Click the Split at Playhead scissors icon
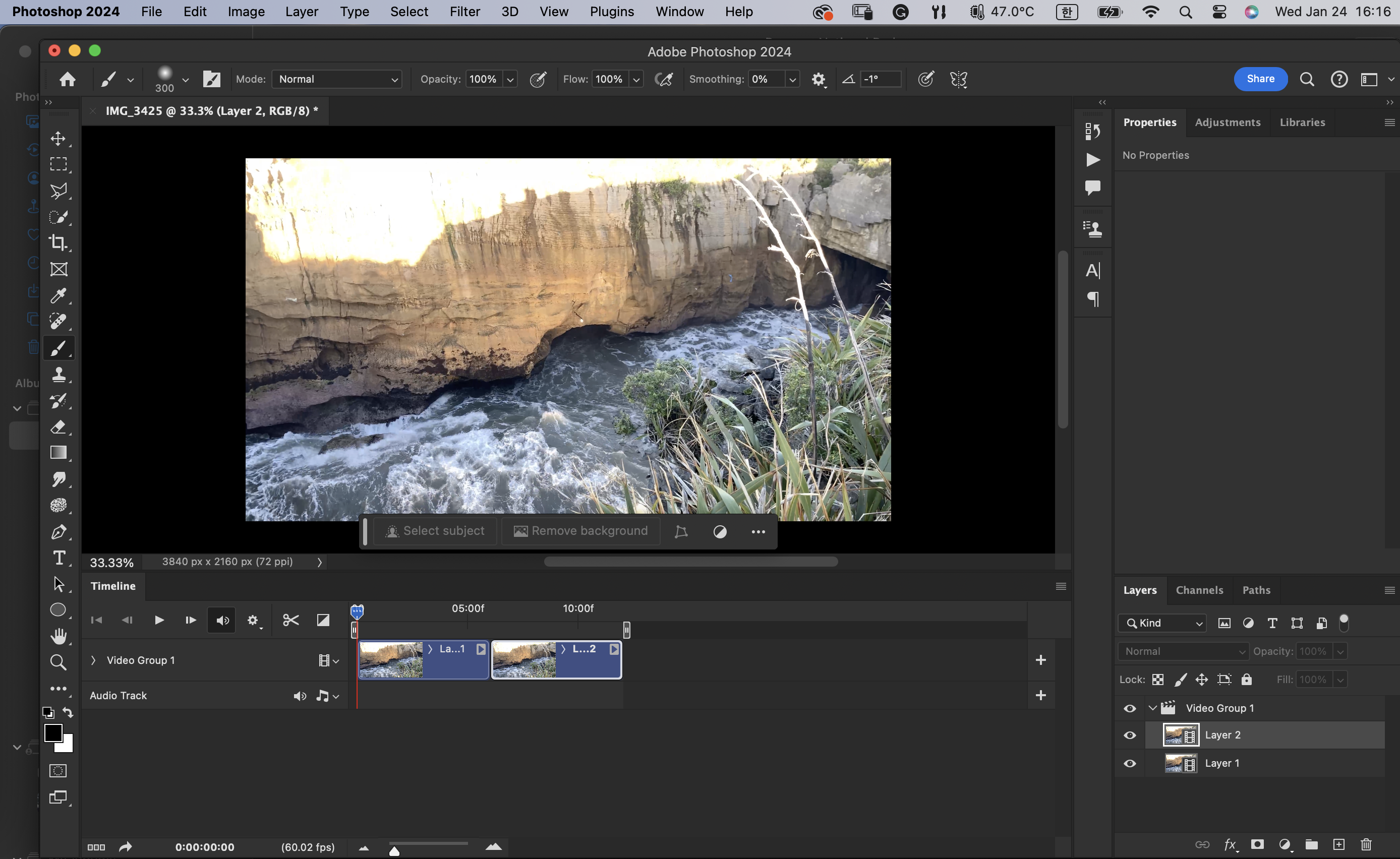 point(290,620)
